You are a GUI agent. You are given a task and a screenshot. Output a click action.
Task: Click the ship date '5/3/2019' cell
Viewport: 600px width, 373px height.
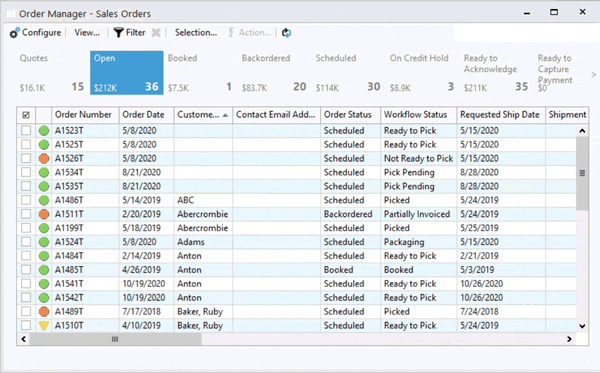501,270
